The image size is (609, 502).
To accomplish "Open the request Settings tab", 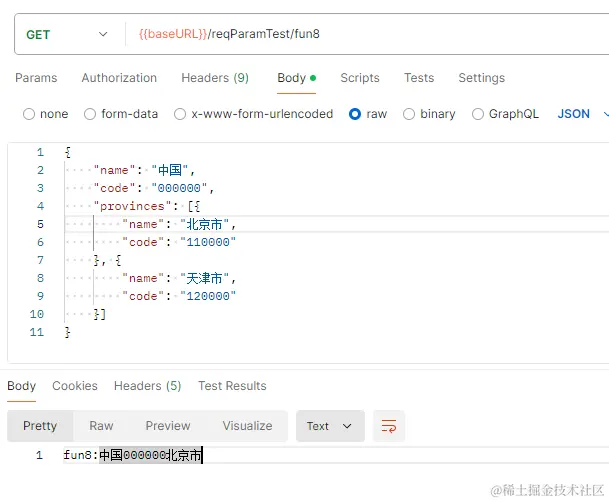I will click(482, 78).
